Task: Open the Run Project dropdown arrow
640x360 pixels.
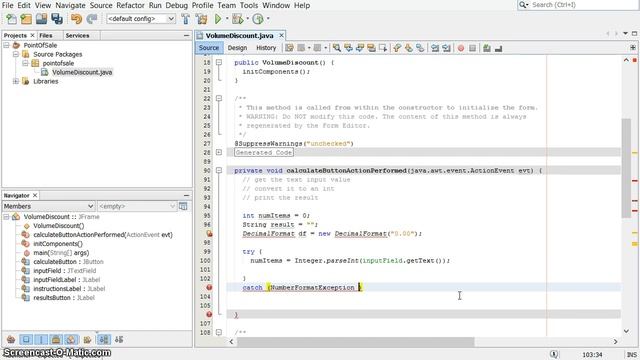Action: (x=227, y=19)
